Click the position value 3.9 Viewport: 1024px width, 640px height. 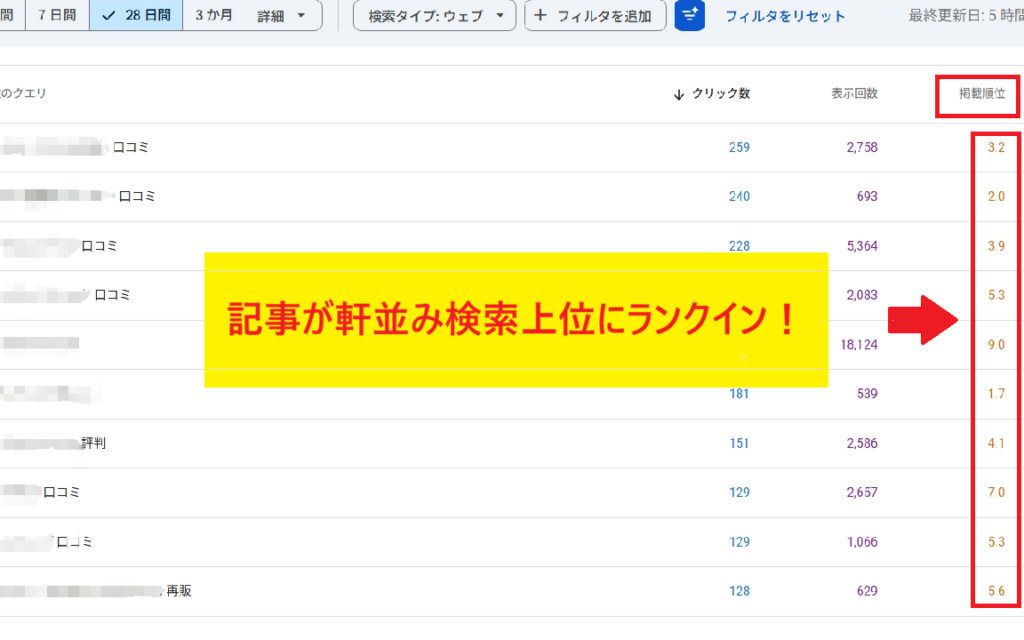coord(996,246)
